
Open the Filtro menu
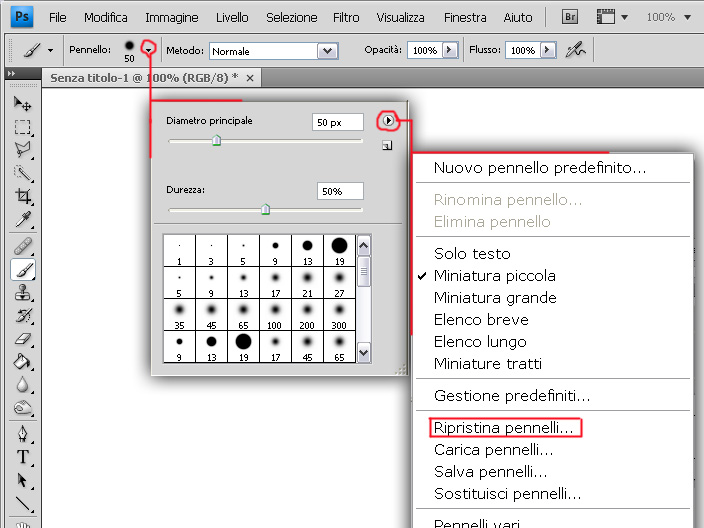pyautogui.click(x=346, y=18)
